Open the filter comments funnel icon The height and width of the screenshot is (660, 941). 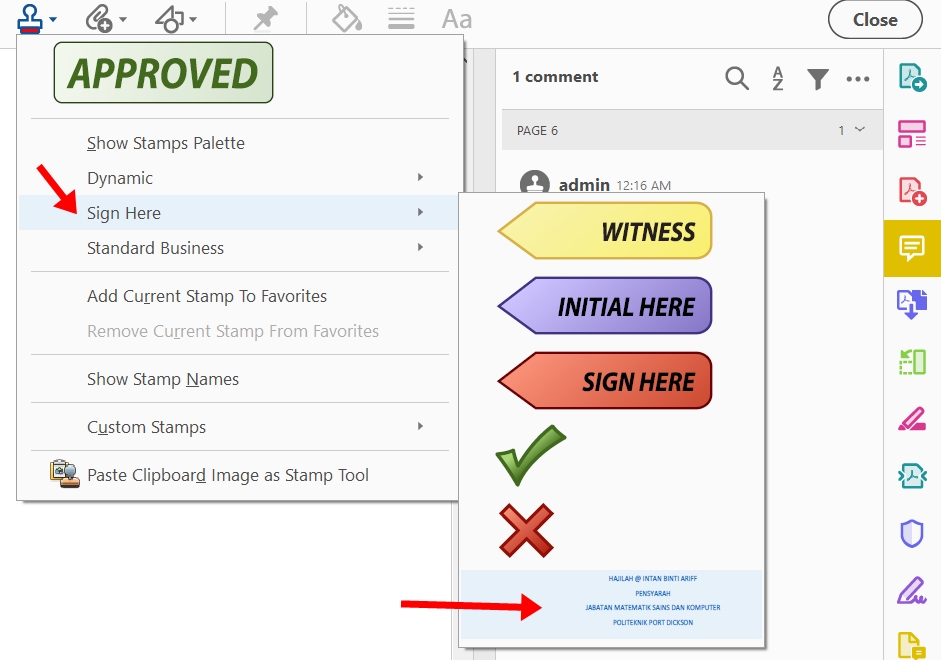pyautogui.click(x=818, y=78)
